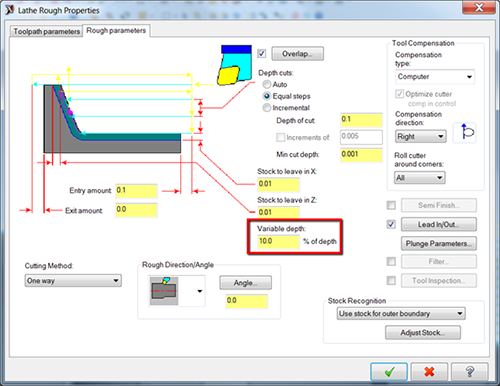
Task: Select the Auto depth cuts option
Action: point(266,84)
